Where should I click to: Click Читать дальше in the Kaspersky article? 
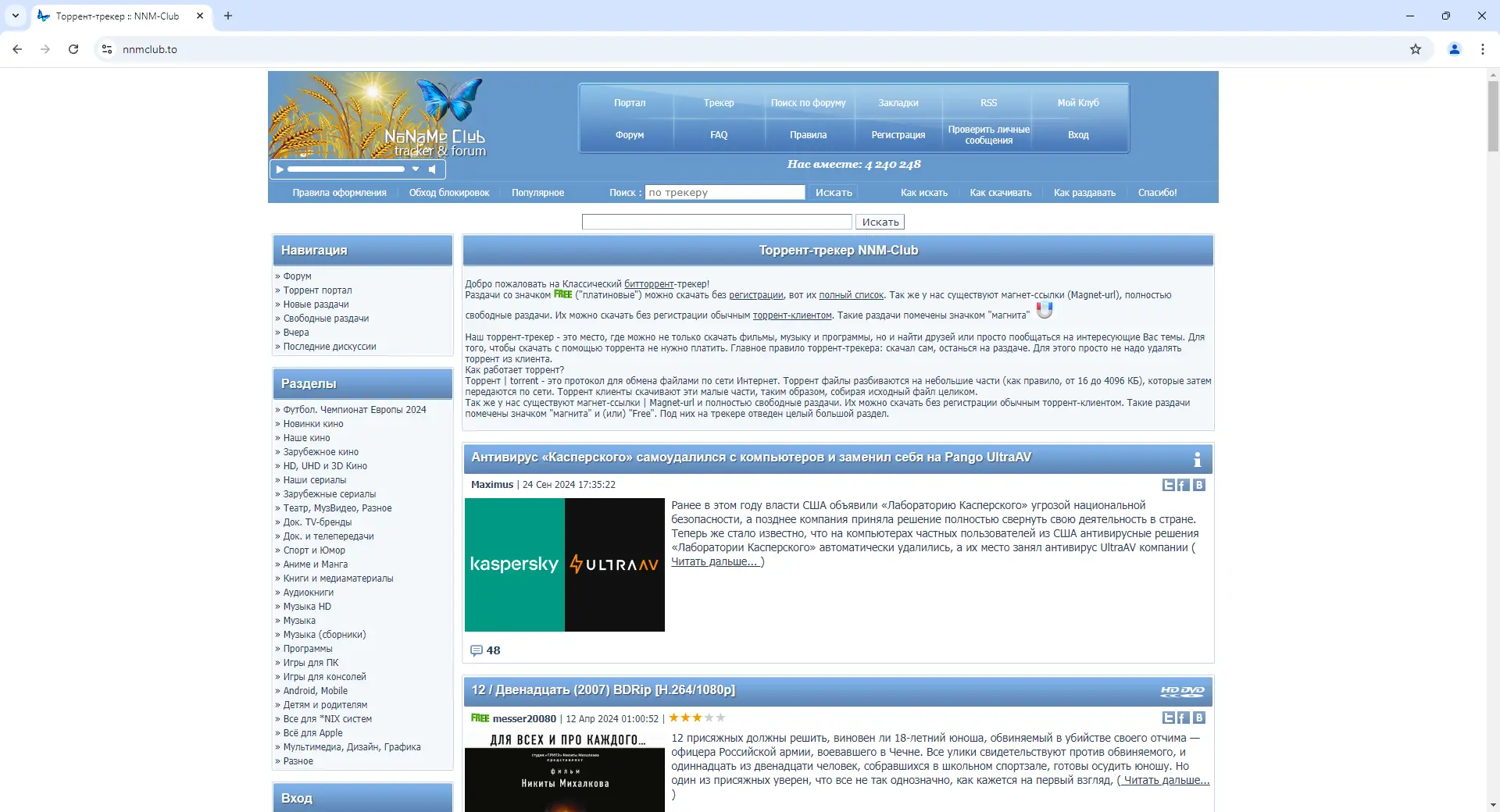[715, 562]
